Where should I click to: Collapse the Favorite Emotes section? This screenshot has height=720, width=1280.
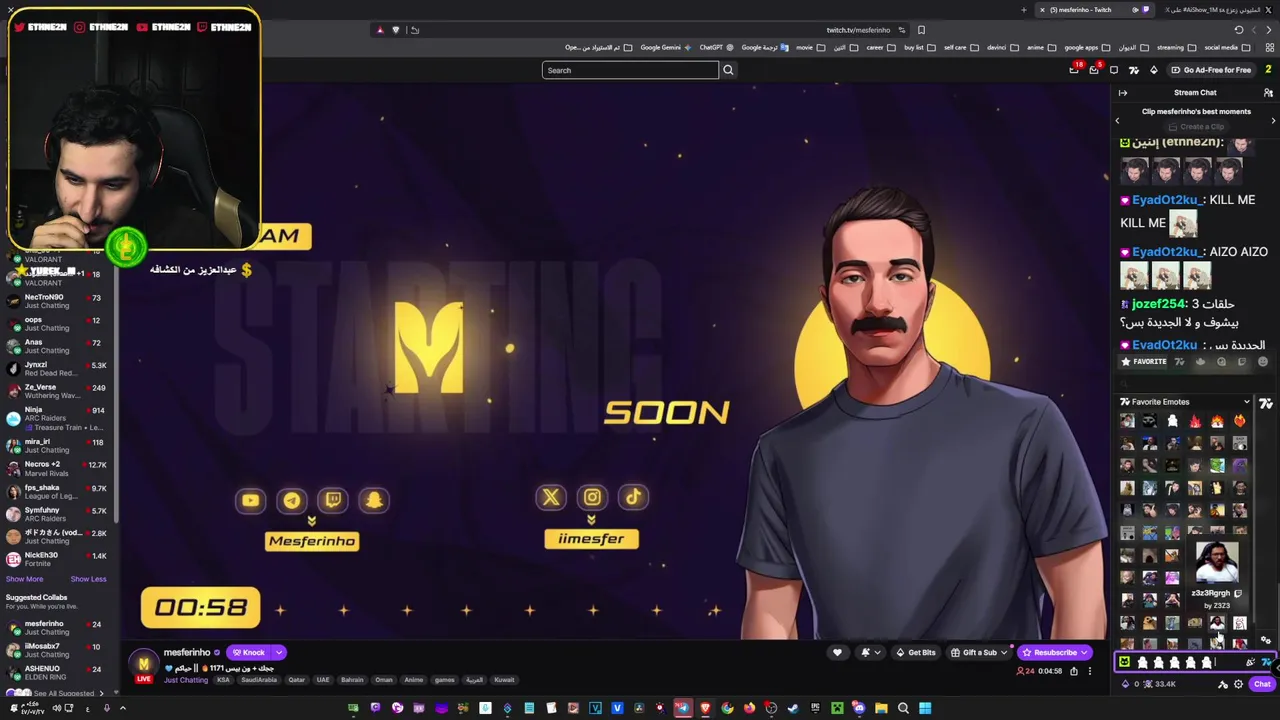point(1246,402)
